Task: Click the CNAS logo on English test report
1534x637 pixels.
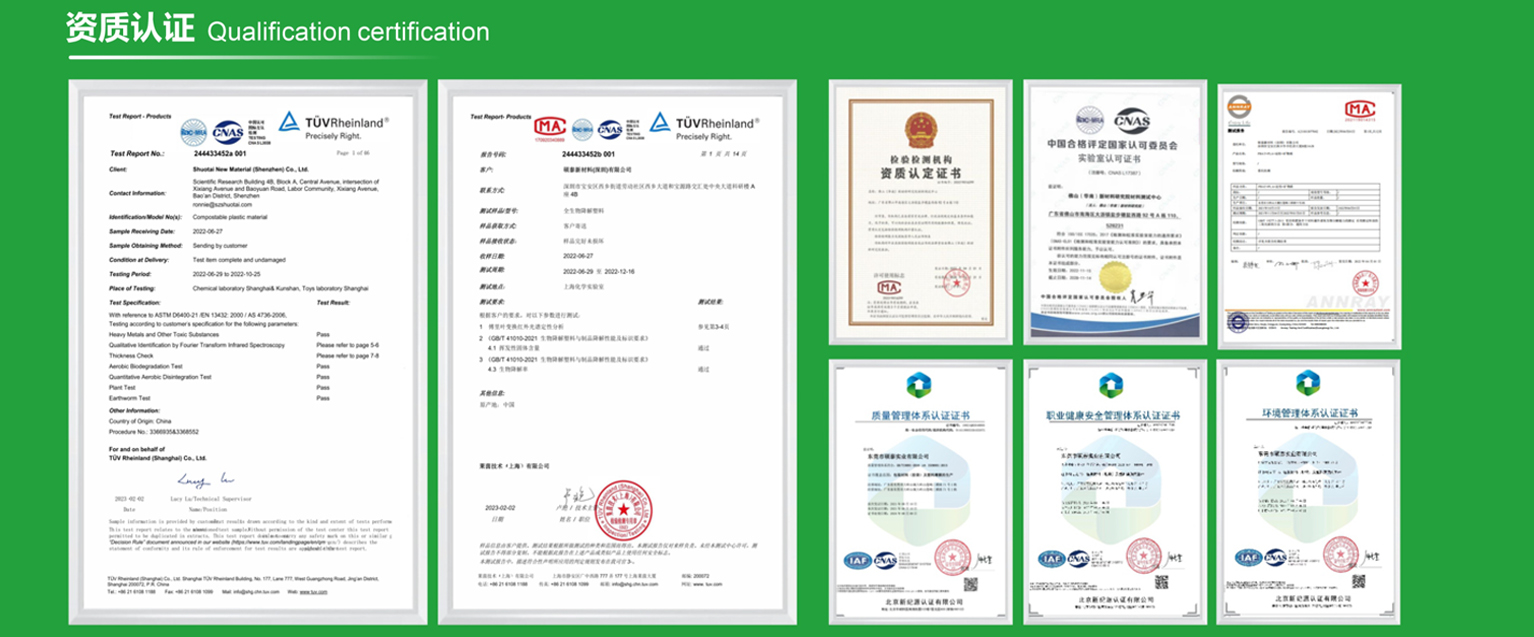Action: point(228,131)
